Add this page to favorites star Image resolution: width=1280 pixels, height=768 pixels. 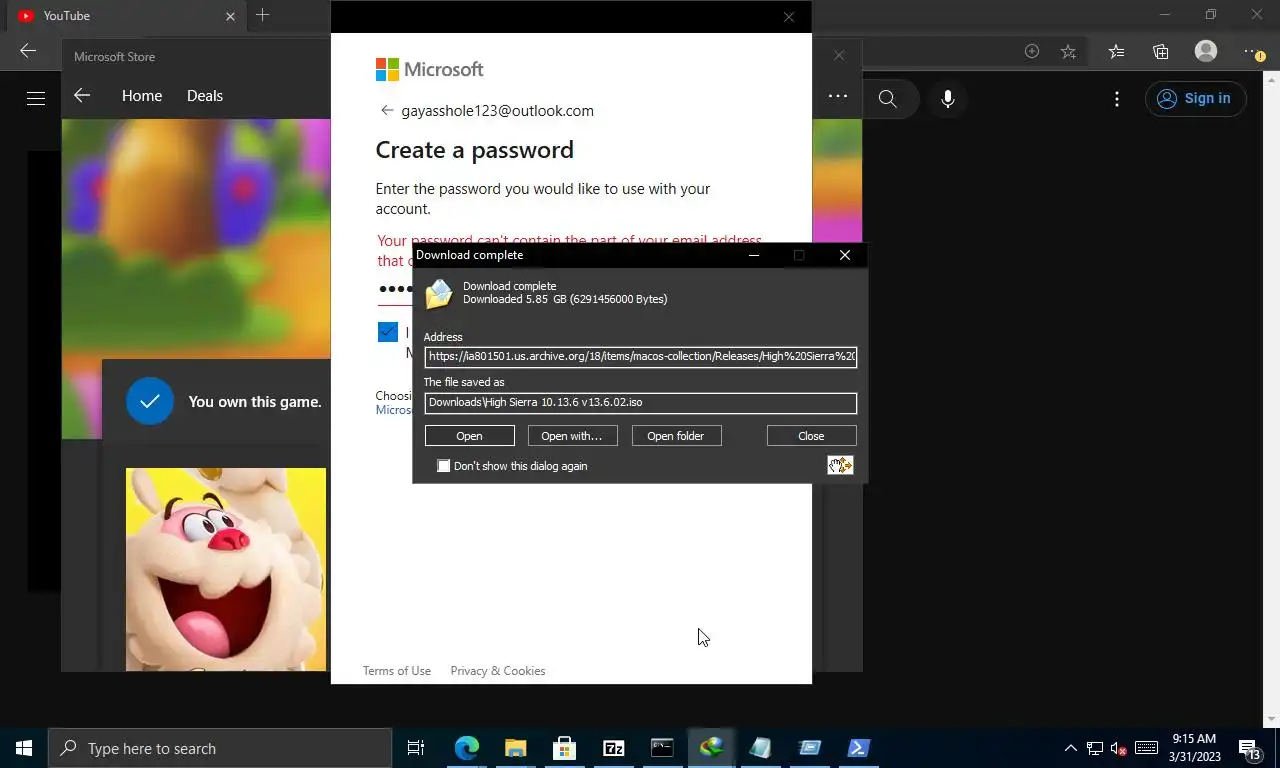click(1069, 51)
